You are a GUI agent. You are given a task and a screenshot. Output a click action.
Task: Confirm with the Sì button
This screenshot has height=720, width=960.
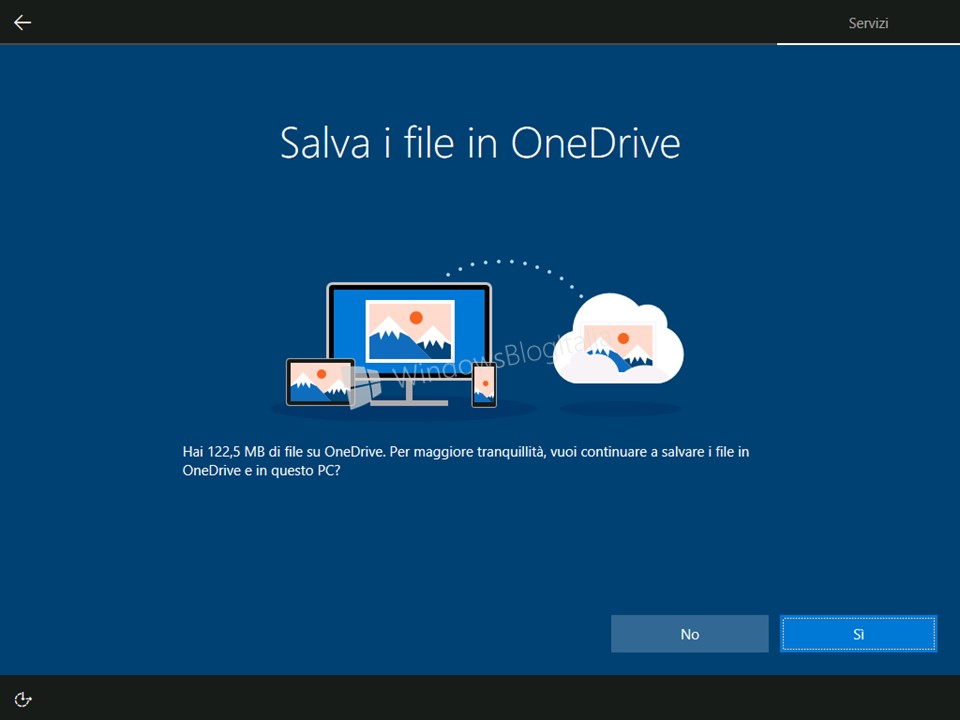pos(858,634)
